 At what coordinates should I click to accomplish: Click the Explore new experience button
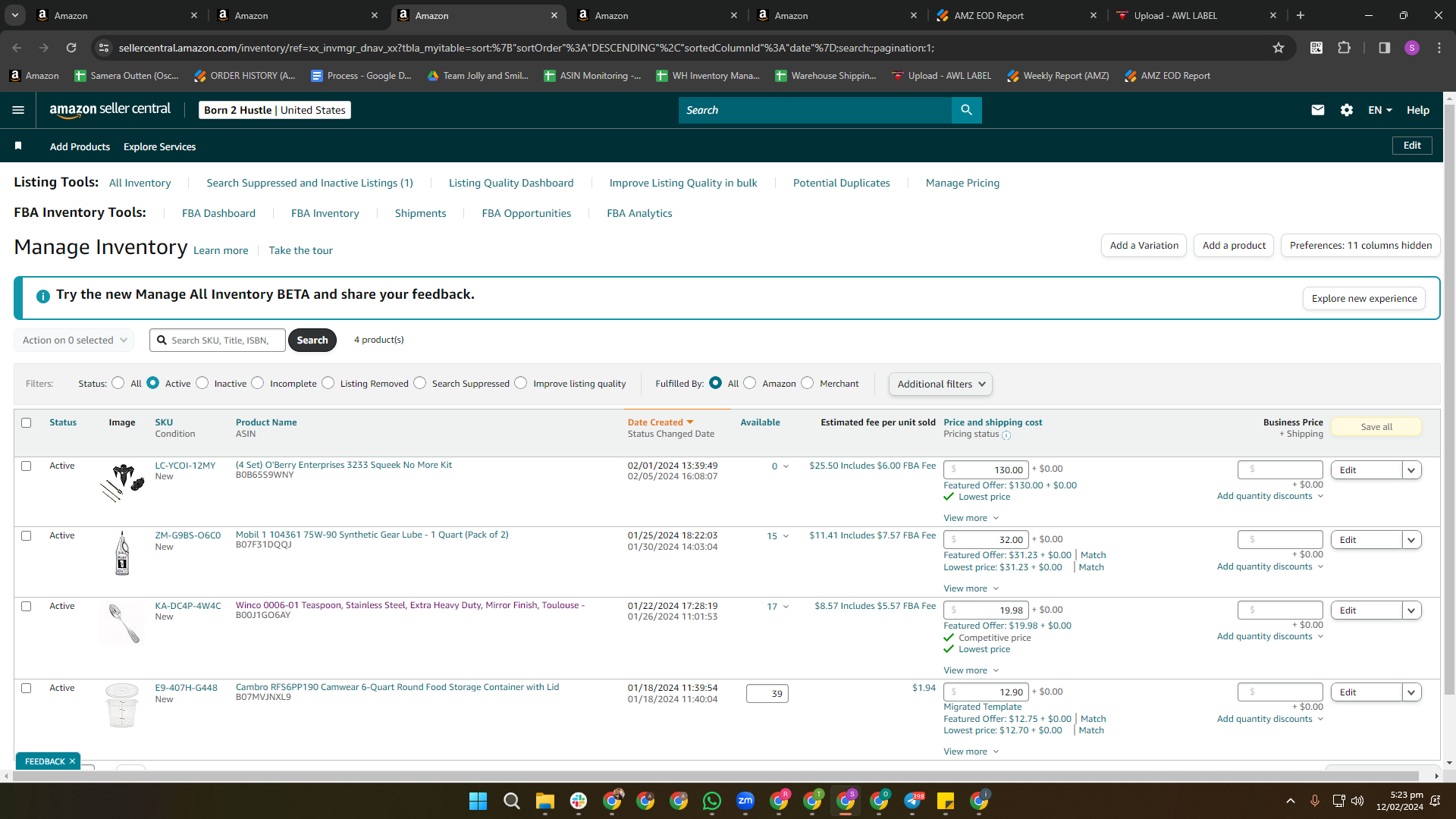(1364, 299)
